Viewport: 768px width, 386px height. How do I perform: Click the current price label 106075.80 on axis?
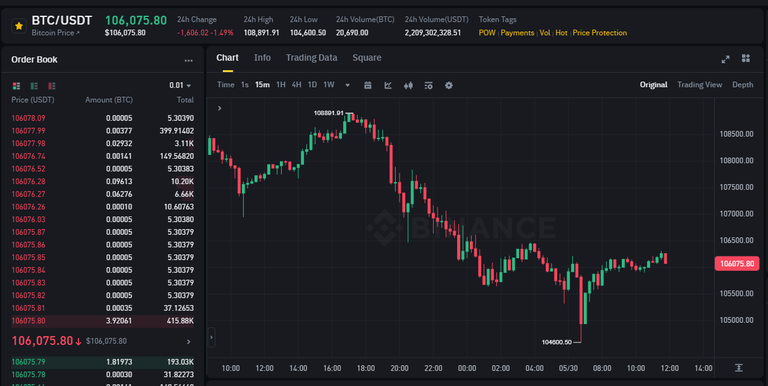pyautogui.click(x=737, y=264)
